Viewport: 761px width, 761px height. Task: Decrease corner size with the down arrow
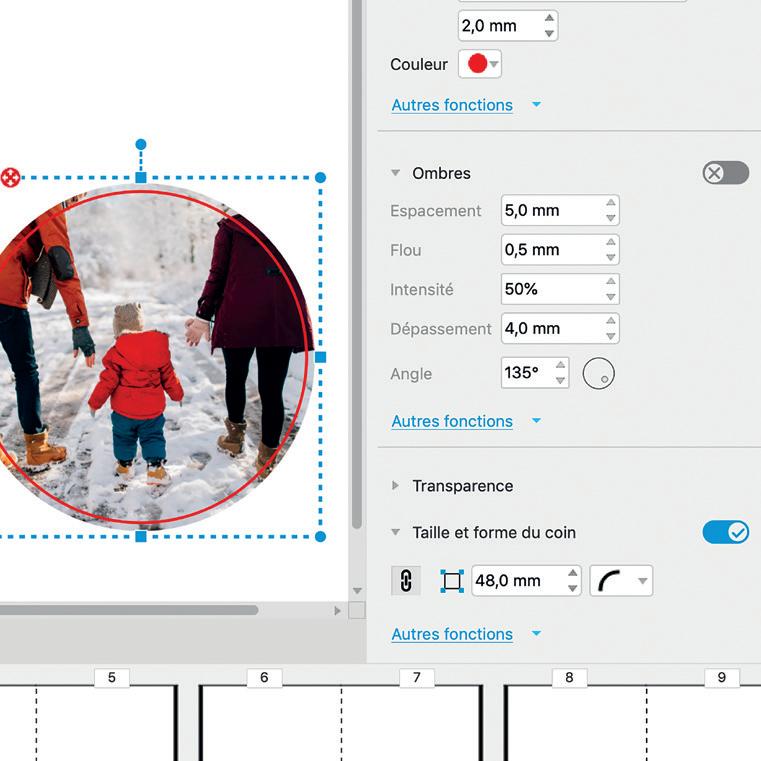coord(573,589)
